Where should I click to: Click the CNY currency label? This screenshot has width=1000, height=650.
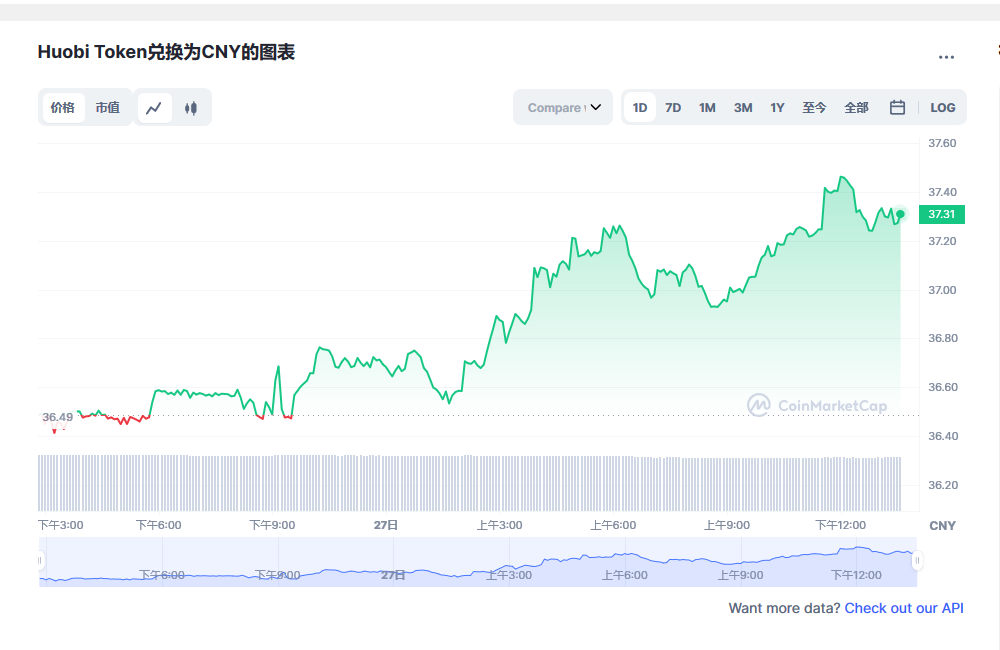pos(942,526)
